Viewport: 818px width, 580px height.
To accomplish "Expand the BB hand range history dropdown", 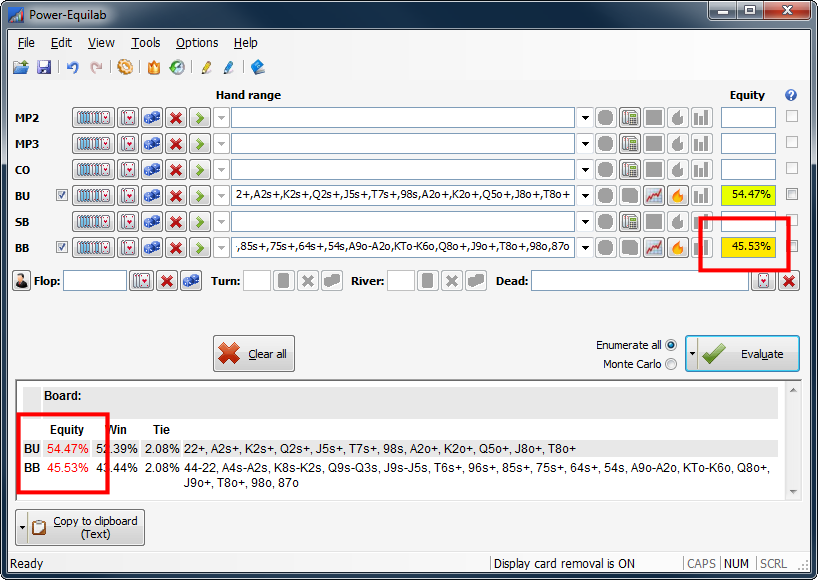I will (x=585, y=248).
